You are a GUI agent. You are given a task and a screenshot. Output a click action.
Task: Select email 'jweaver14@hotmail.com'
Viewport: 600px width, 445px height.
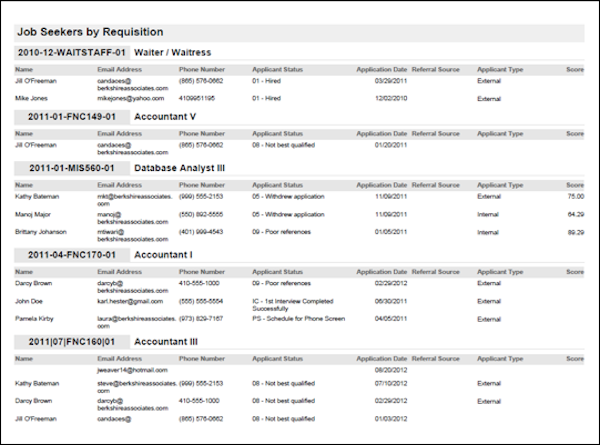point(132,370)
